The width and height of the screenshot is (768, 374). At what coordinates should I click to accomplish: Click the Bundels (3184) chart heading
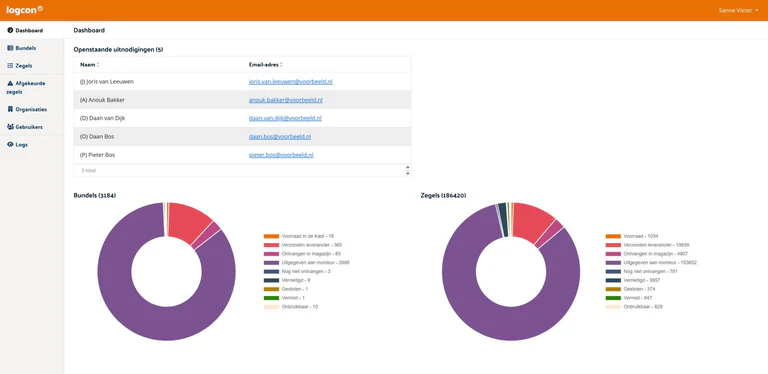[95, 195]
